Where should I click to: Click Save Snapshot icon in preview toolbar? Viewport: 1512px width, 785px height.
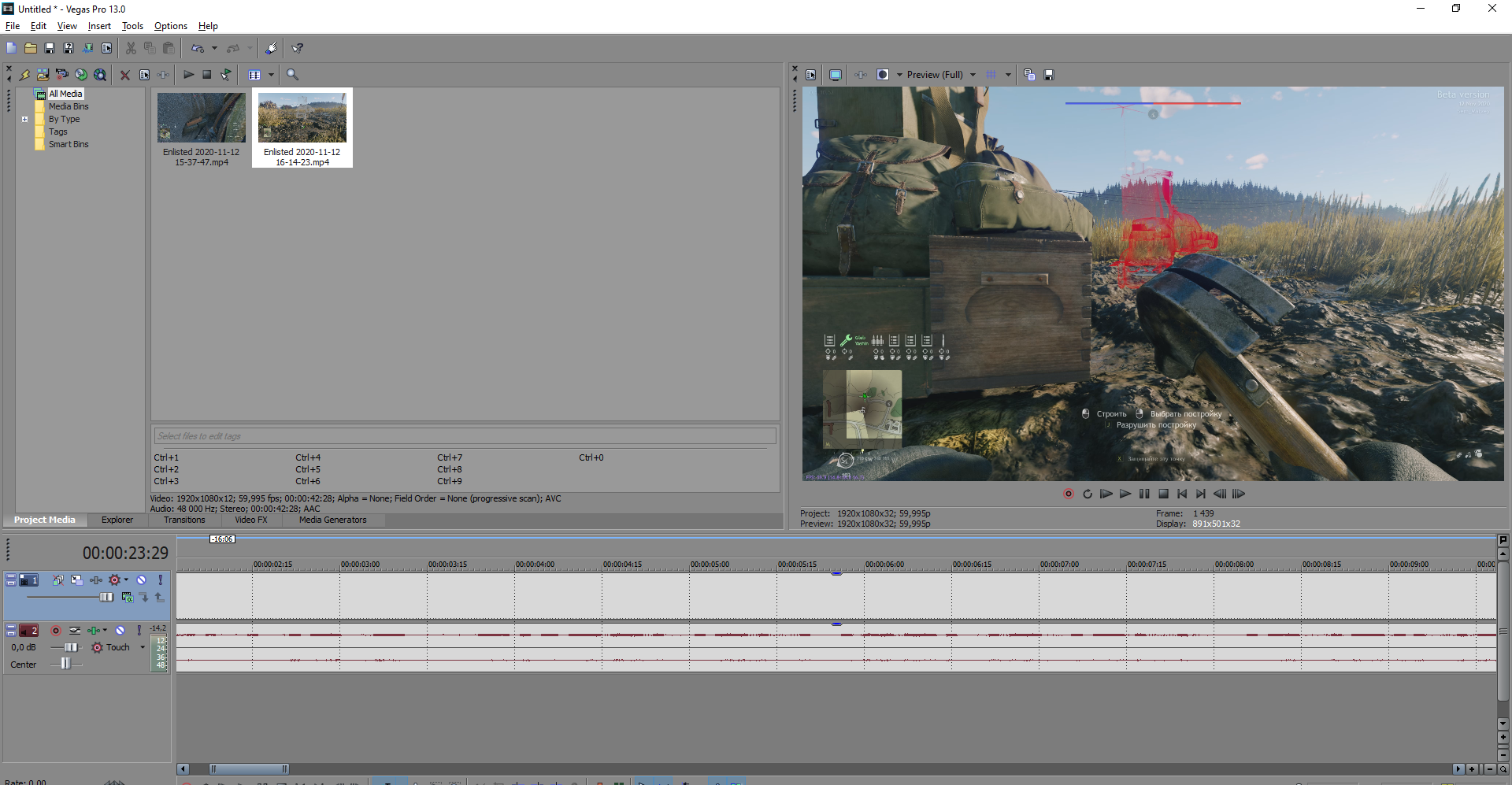coord(1049,75)
